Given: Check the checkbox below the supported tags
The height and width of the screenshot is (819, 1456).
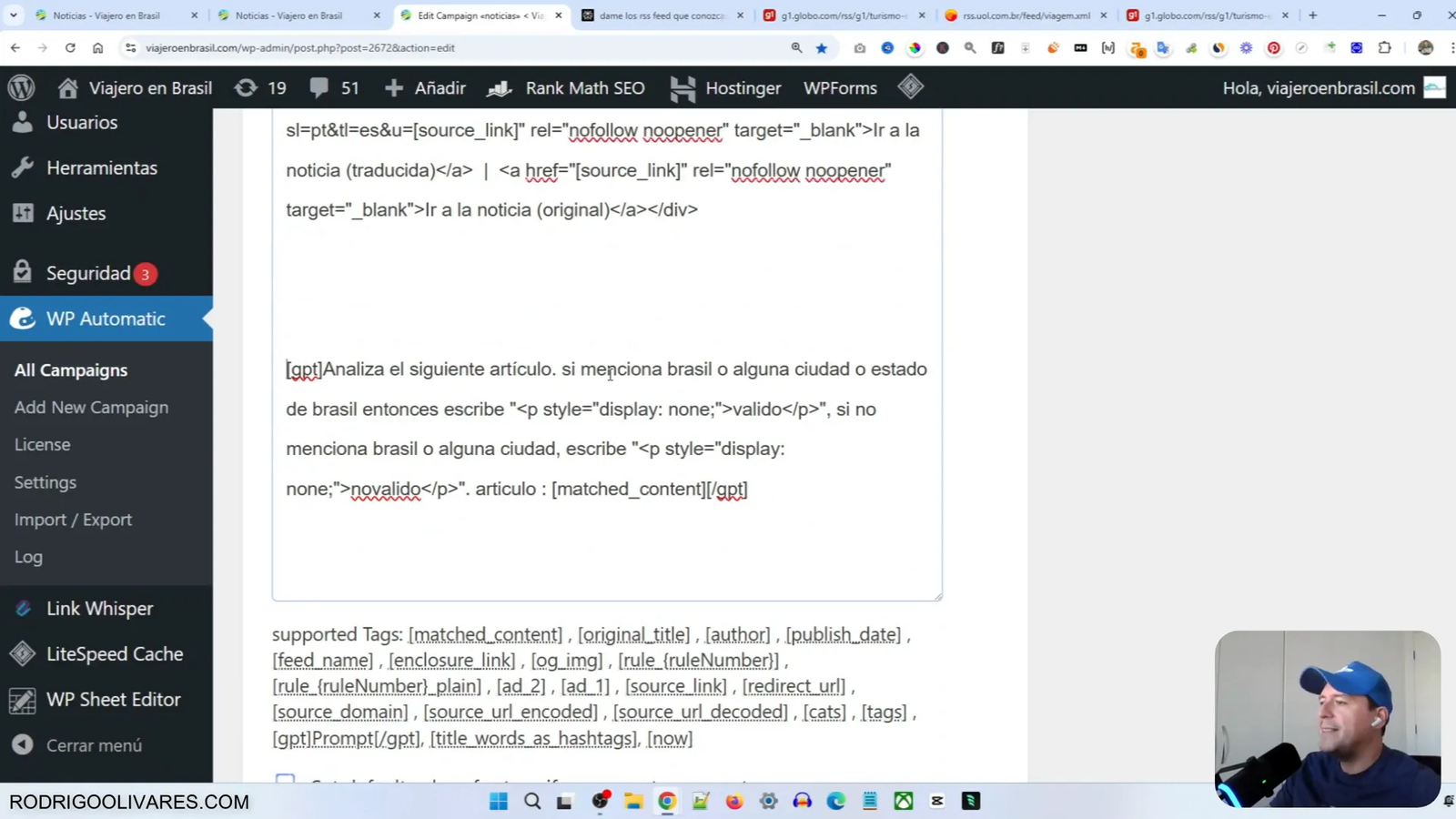Looking at the screenshot, I should pyautogui.click(x=285, y=781).
